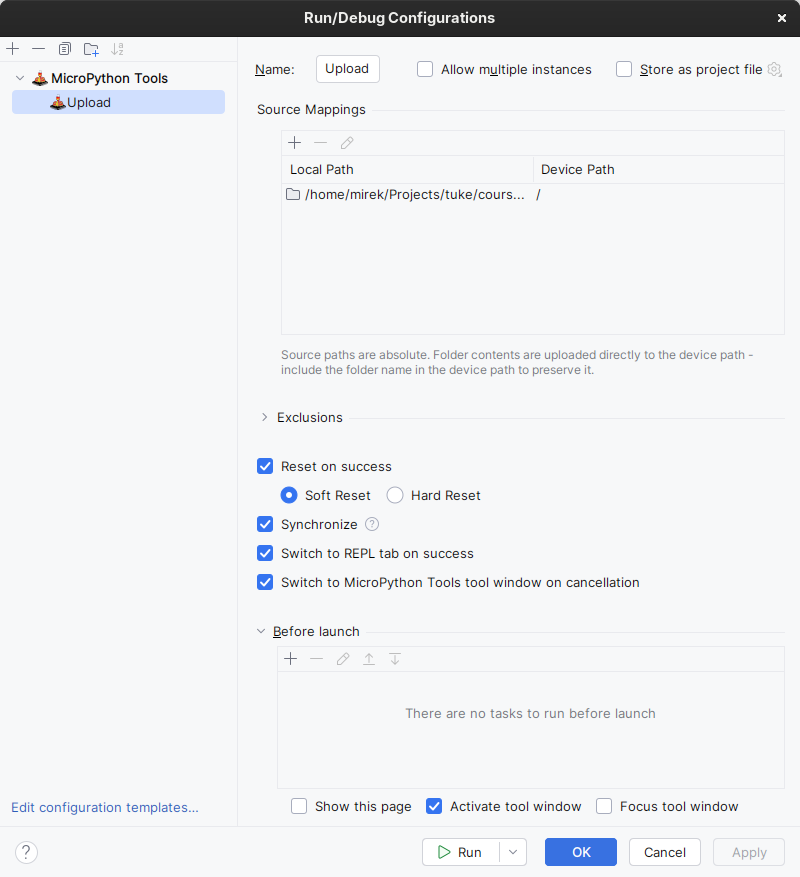Image resolution: width=800 pixels, height=877 pixels.
Task: Click the Run button
Action: pos(461,852)
